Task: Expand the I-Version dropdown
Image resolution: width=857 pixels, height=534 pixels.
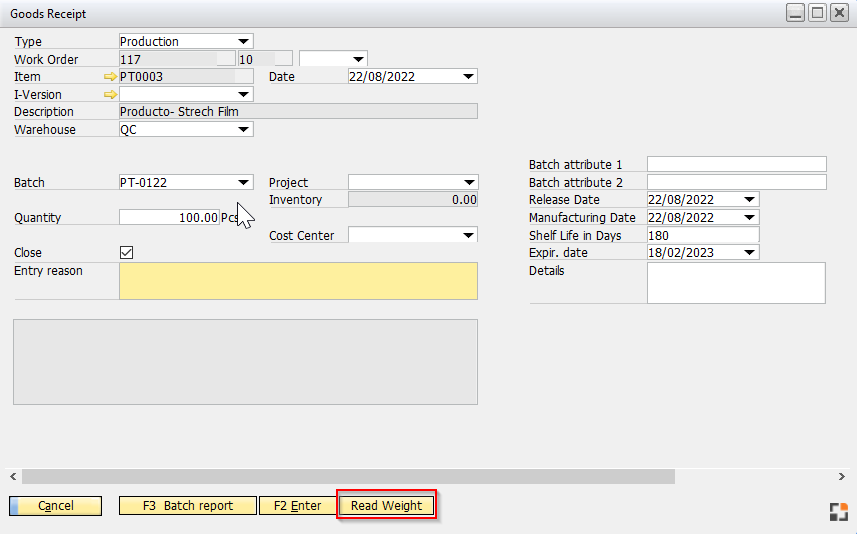Action: 244,95
